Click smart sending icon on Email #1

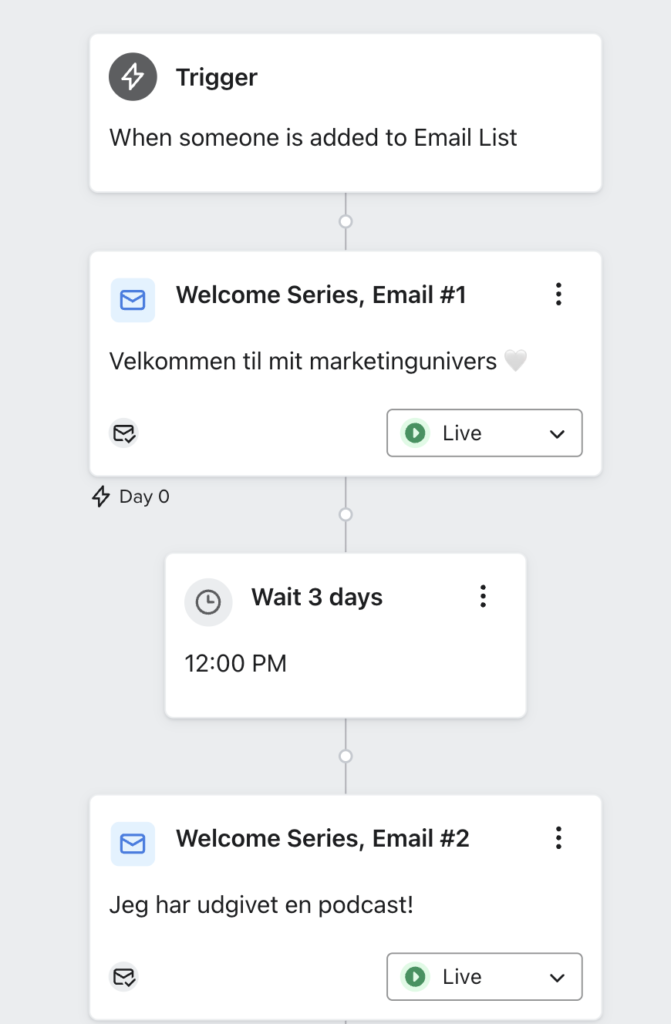click(123, 433)
